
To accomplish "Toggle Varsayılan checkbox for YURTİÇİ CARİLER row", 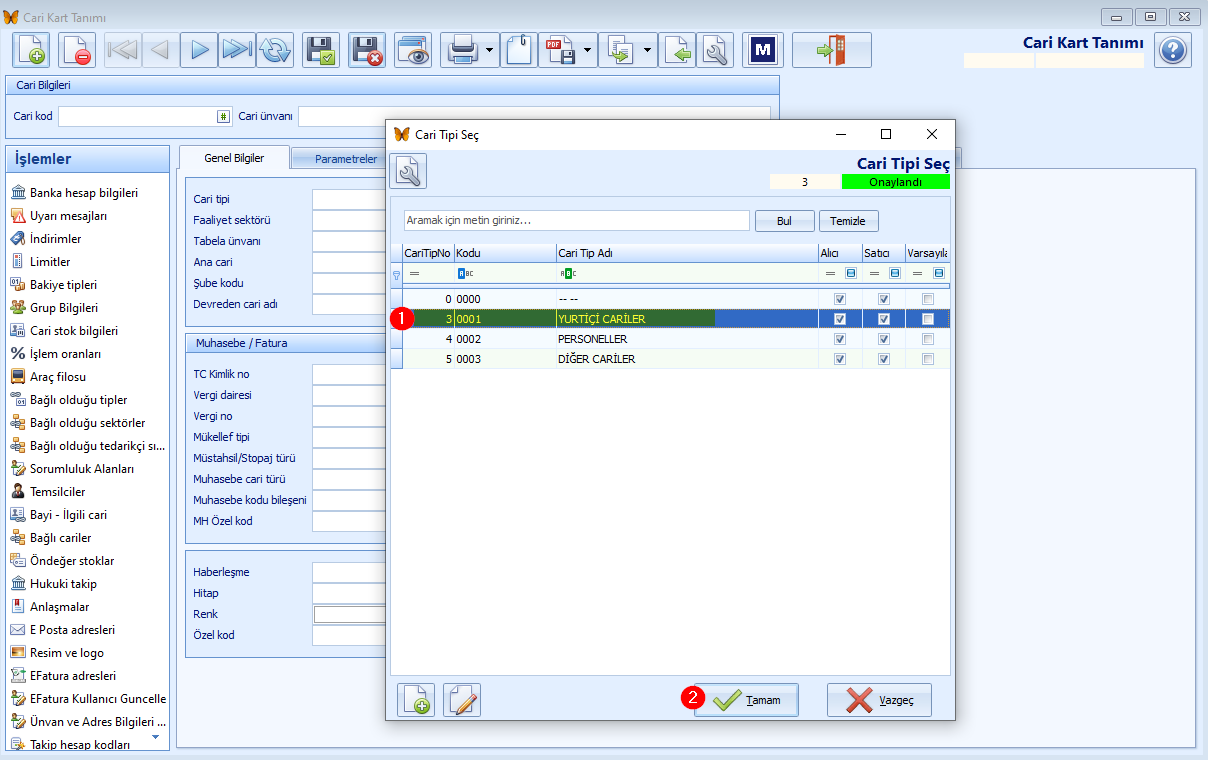I will (x=928, y=319).
